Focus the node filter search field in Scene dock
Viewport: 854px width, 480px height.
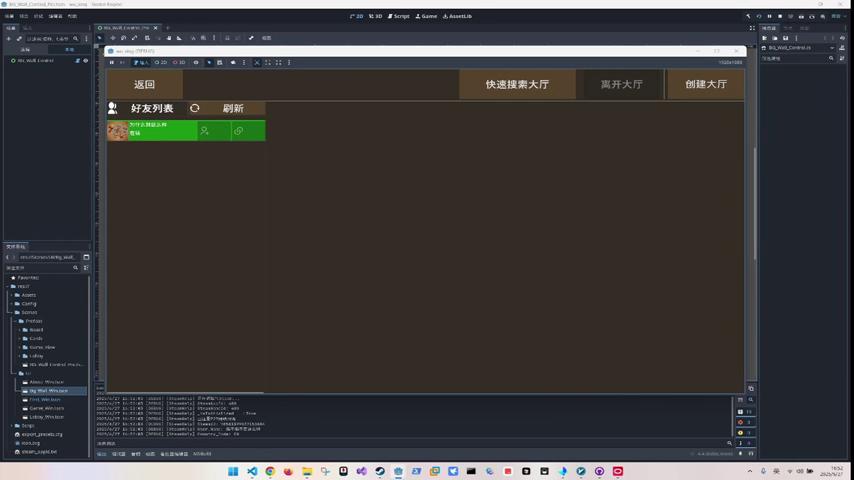coord(52,39)
